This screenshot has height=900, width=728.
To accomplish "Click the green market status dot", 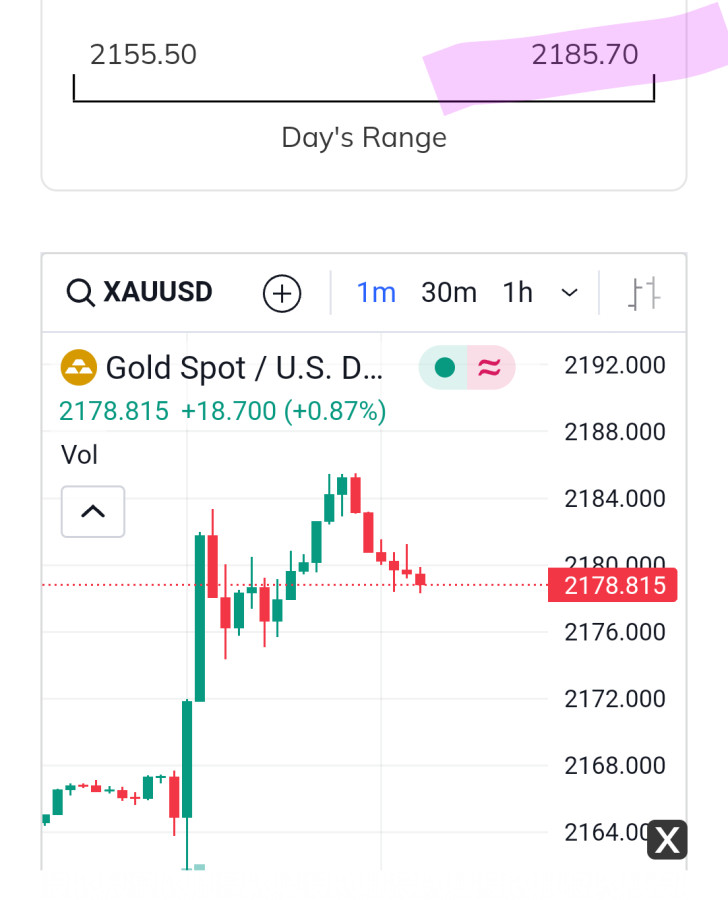I will click(x=444, y=368).
